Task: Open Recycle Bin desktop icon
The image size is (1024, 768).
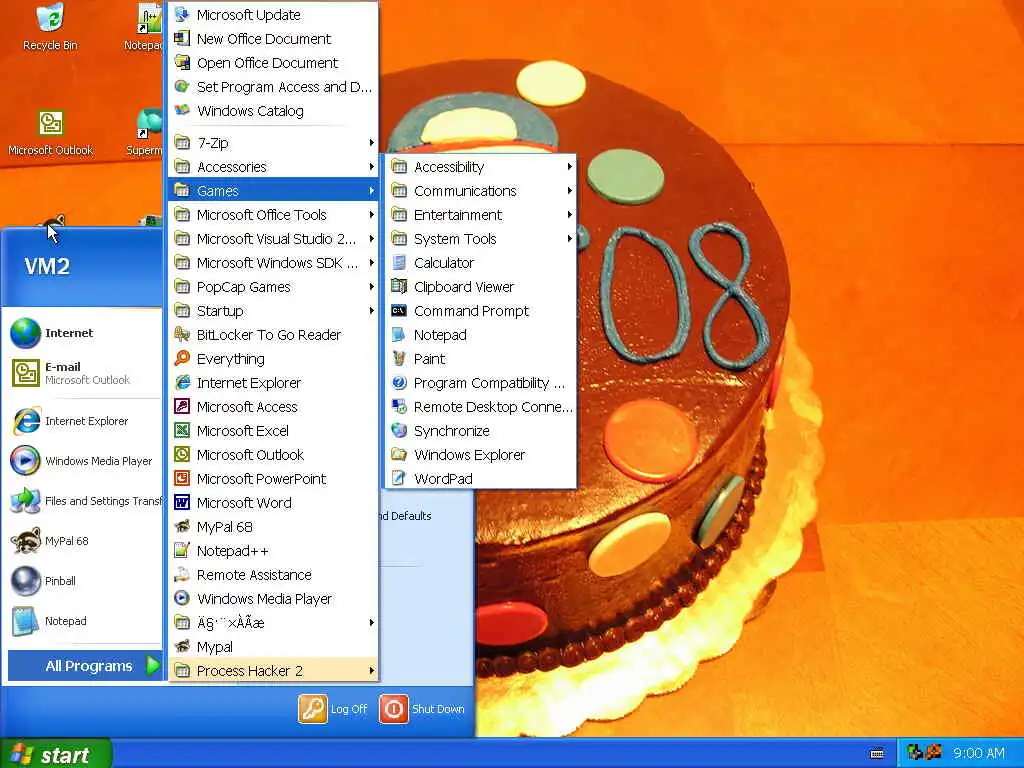Action: point(50,27)
